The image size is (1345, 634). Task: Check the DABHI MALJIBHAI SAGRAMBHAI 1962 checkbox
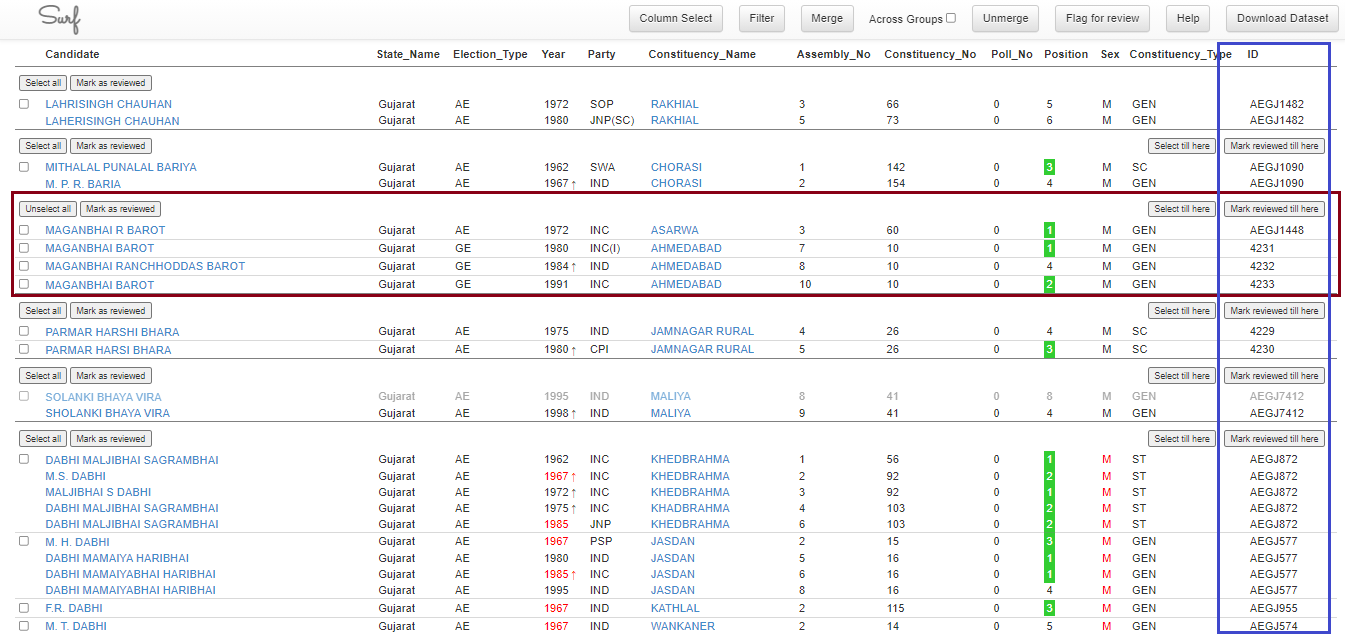[x=24, y=459]
